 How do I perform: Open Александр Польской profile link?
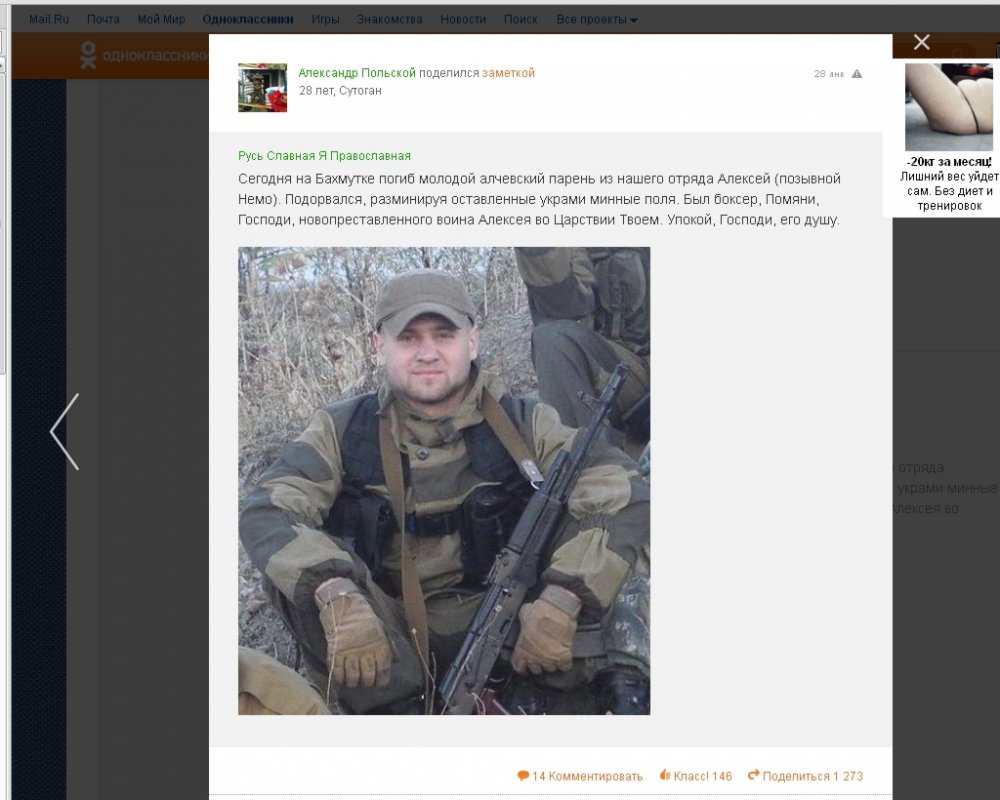pyautogui.click(x=357, y=73)
